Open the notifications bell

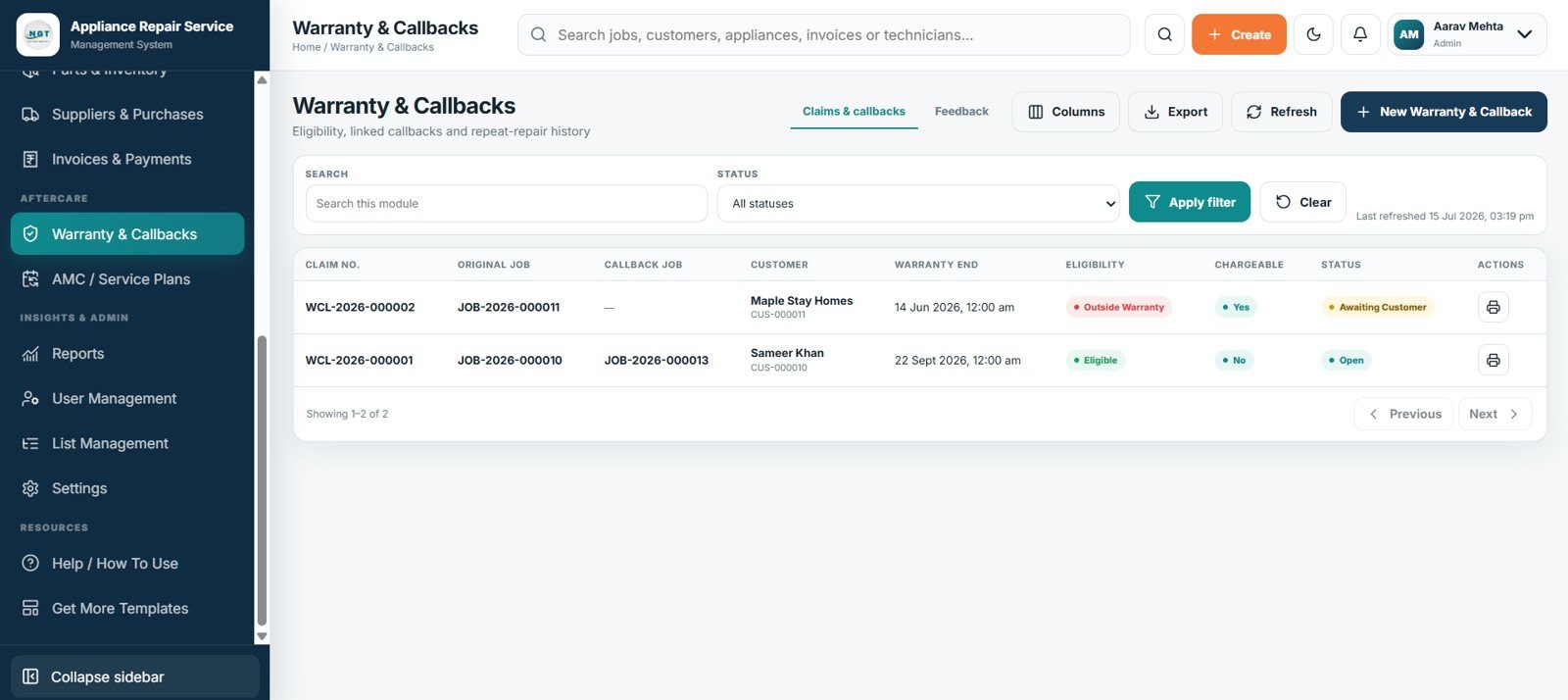pos(1360,34)
